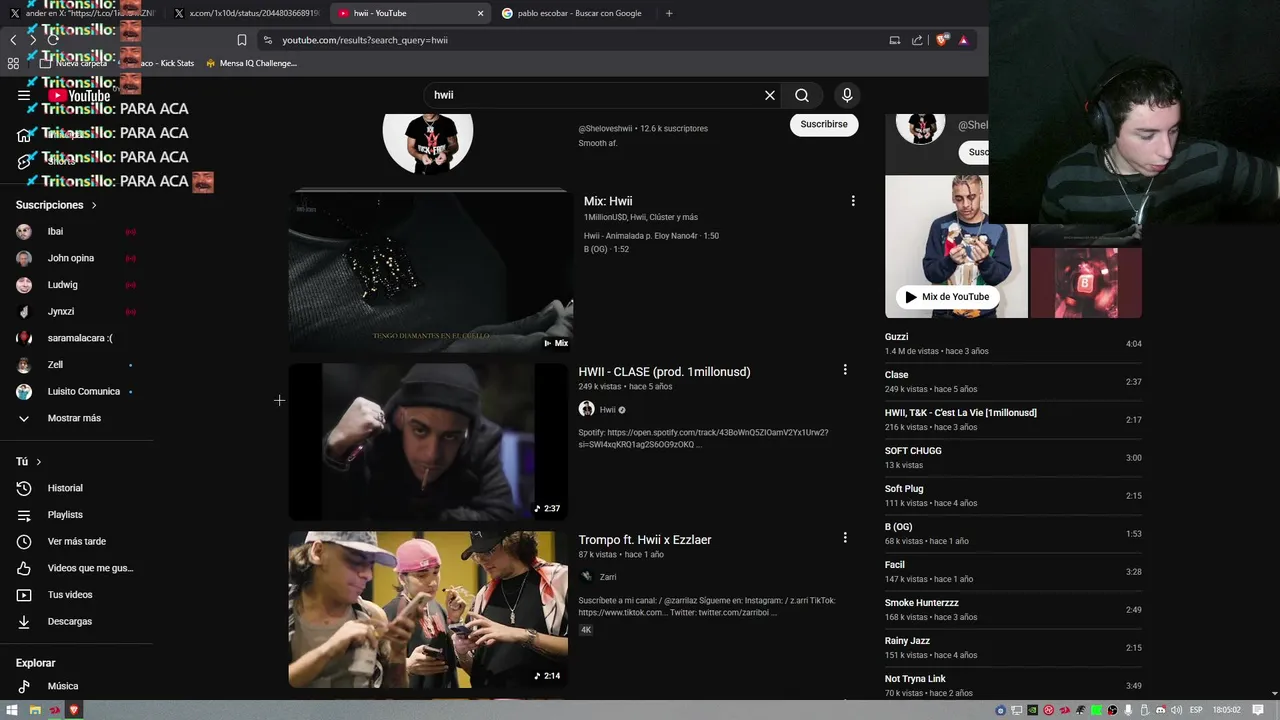
Task: Play Not Tryna Link in mix list
Action: (x=1013, y=685)
